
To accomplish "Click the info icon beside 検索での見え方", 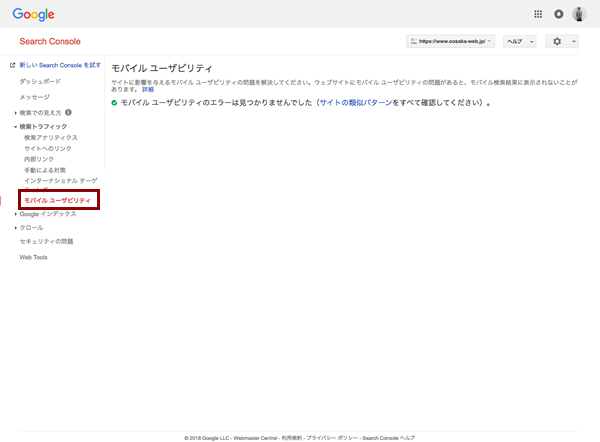I will 68,112.
